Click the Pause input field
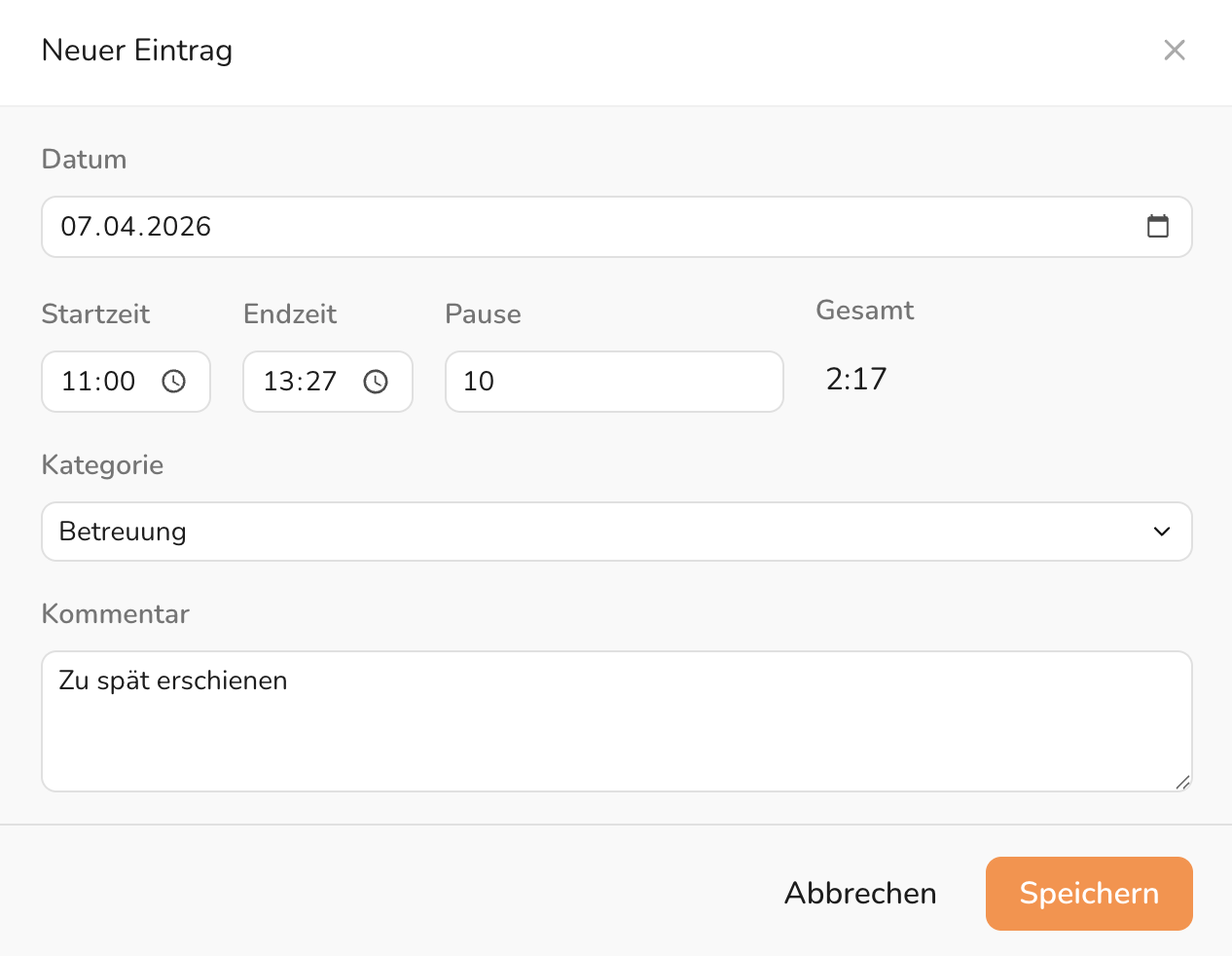This screenshot has height=956, width=1232. point(613,382)
